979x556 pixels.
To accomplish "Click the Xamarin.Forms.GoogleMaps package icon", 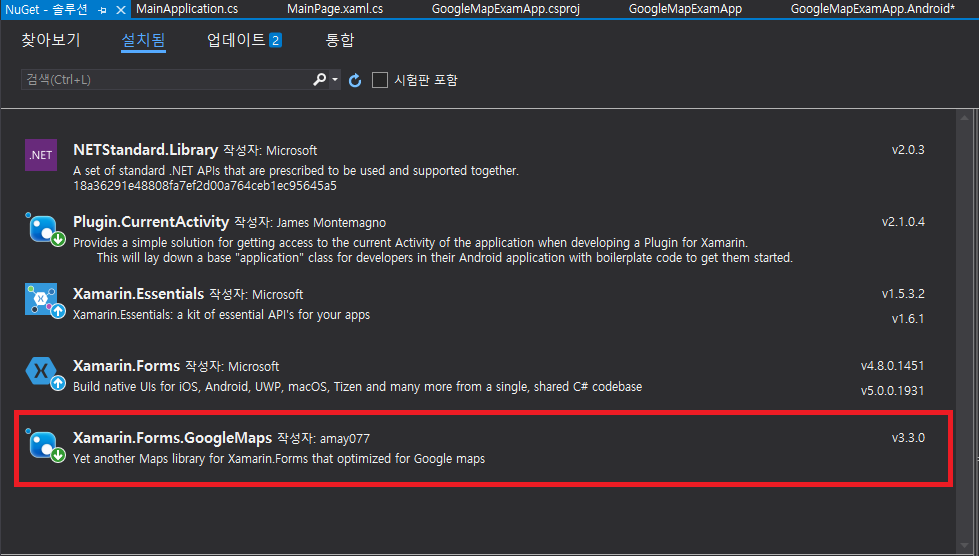I will [x=45, y=445].
